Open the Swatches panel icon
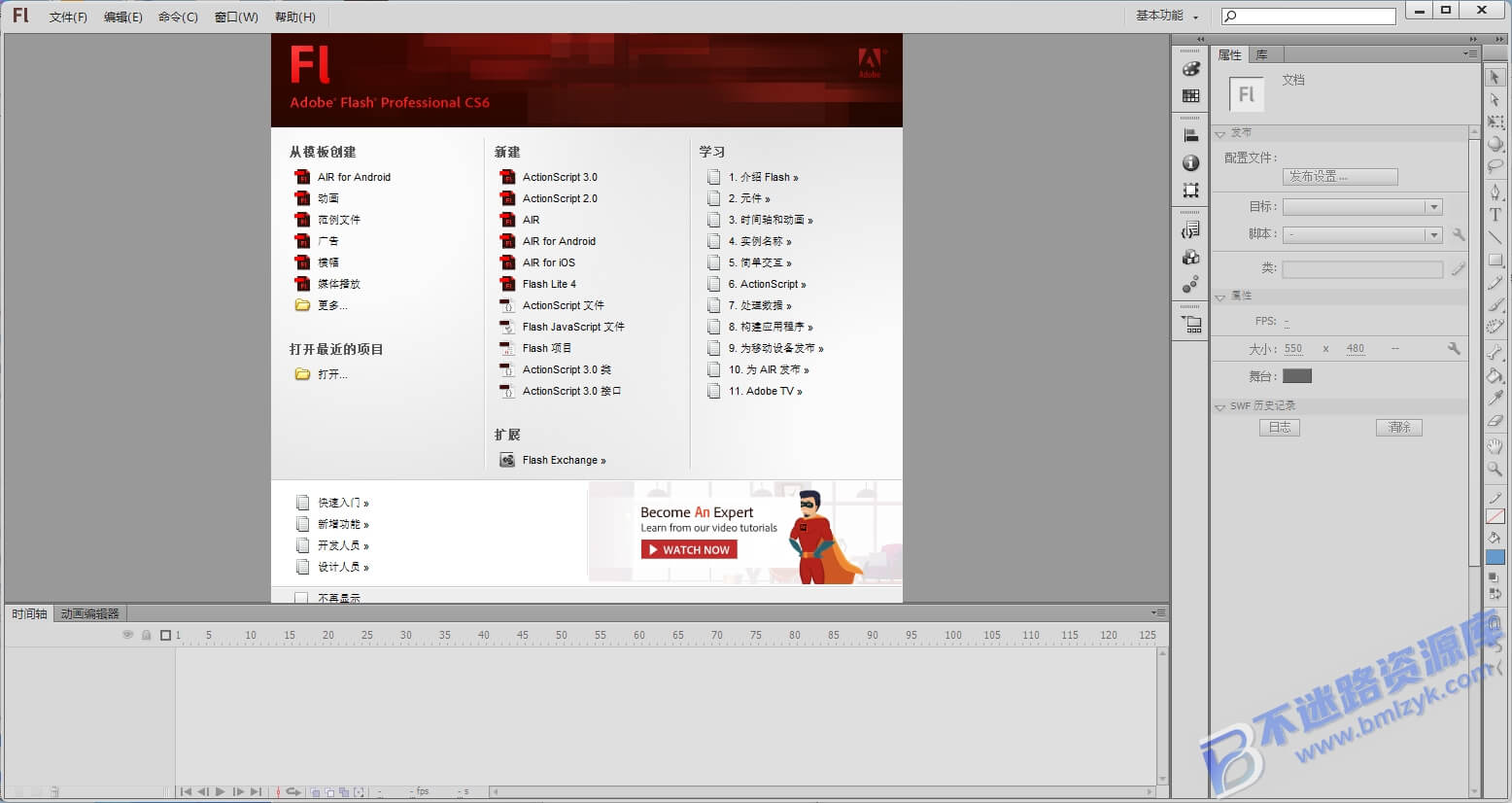1512x803 pixels. (1190, 94)
